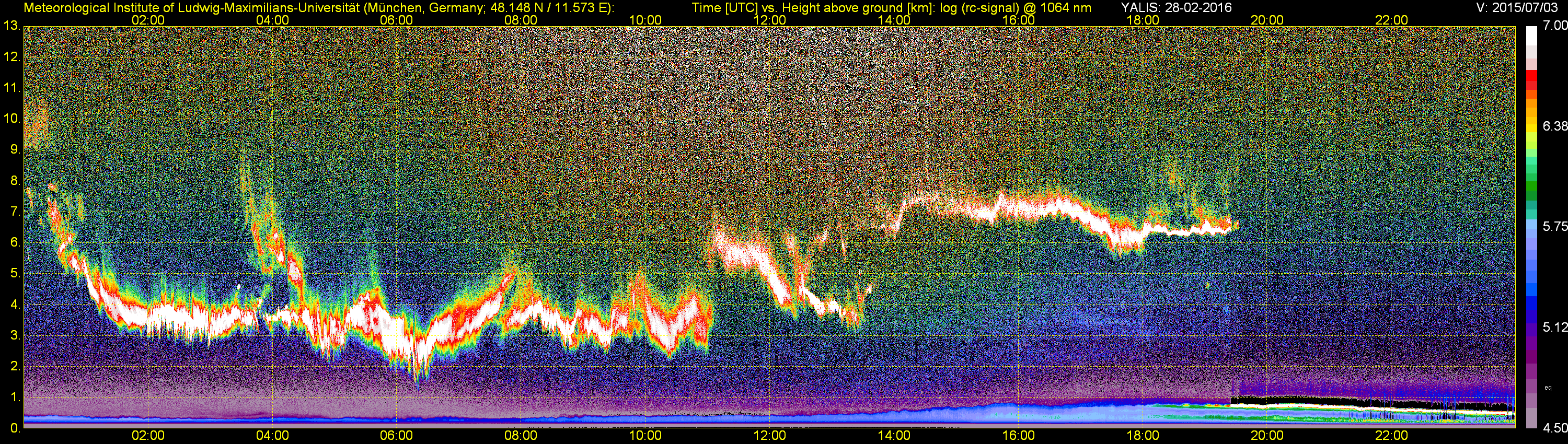Click the 6.38 value on the color scale
The height and width of the screenshot is (444, 1568).
[1554, 126]
